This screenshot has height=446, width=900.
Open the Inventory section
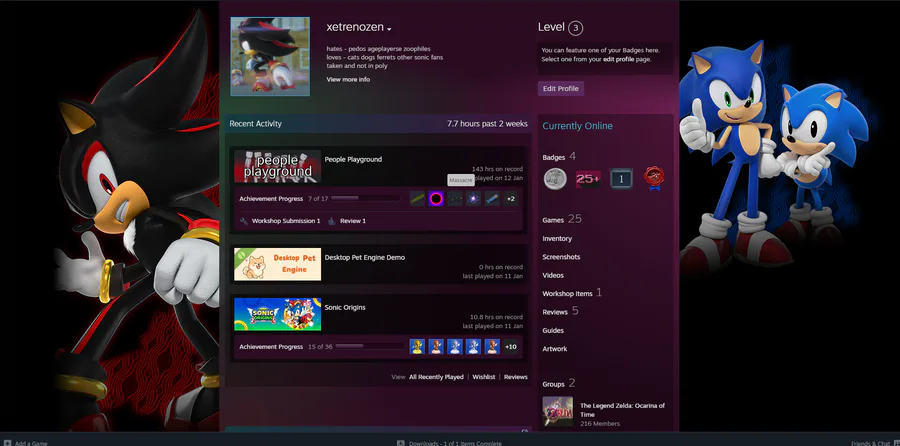pyautogui.click(x=557, y=239)
